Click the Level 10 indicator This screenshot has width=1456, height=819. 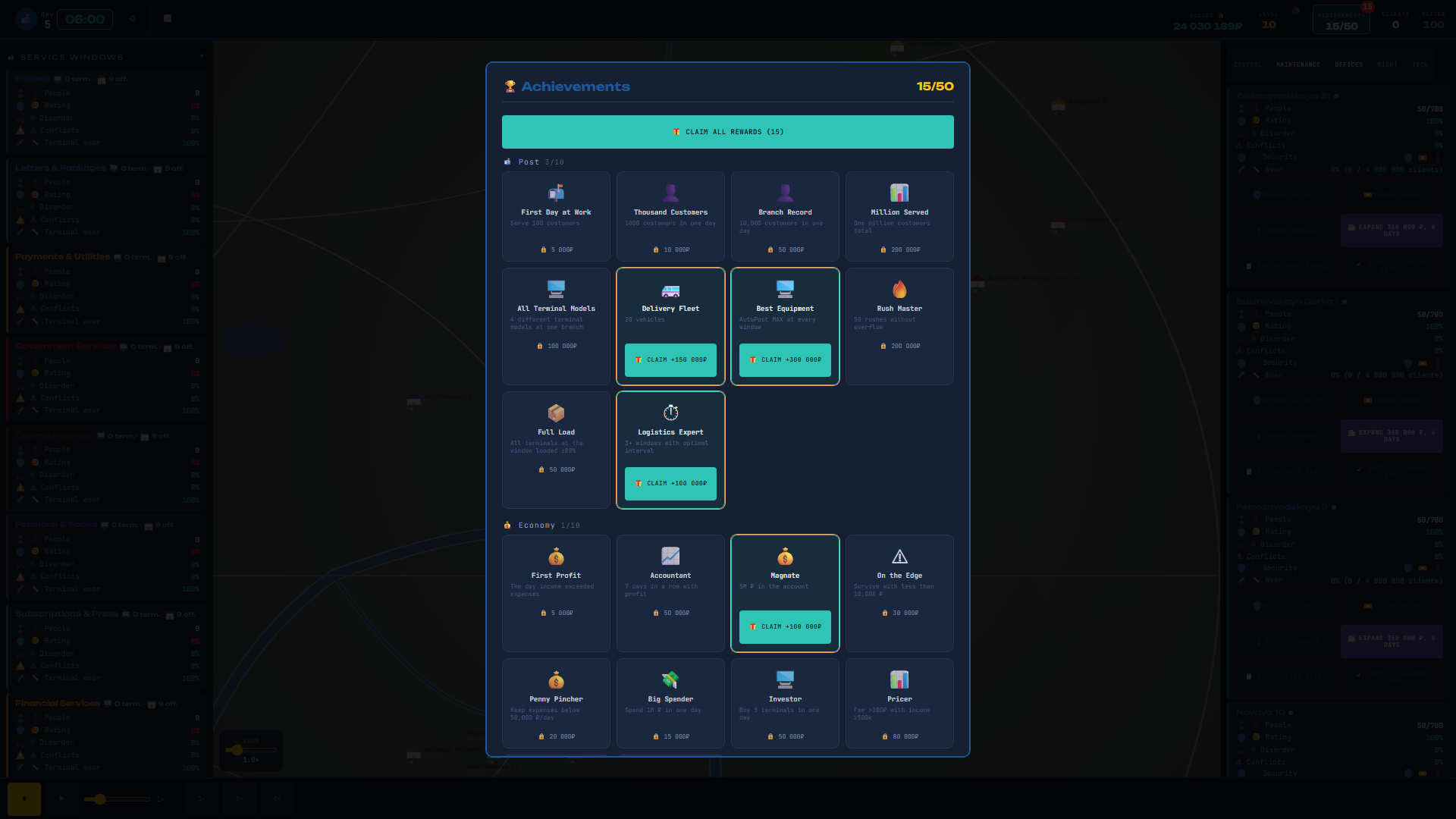[x=1269, y=20]
